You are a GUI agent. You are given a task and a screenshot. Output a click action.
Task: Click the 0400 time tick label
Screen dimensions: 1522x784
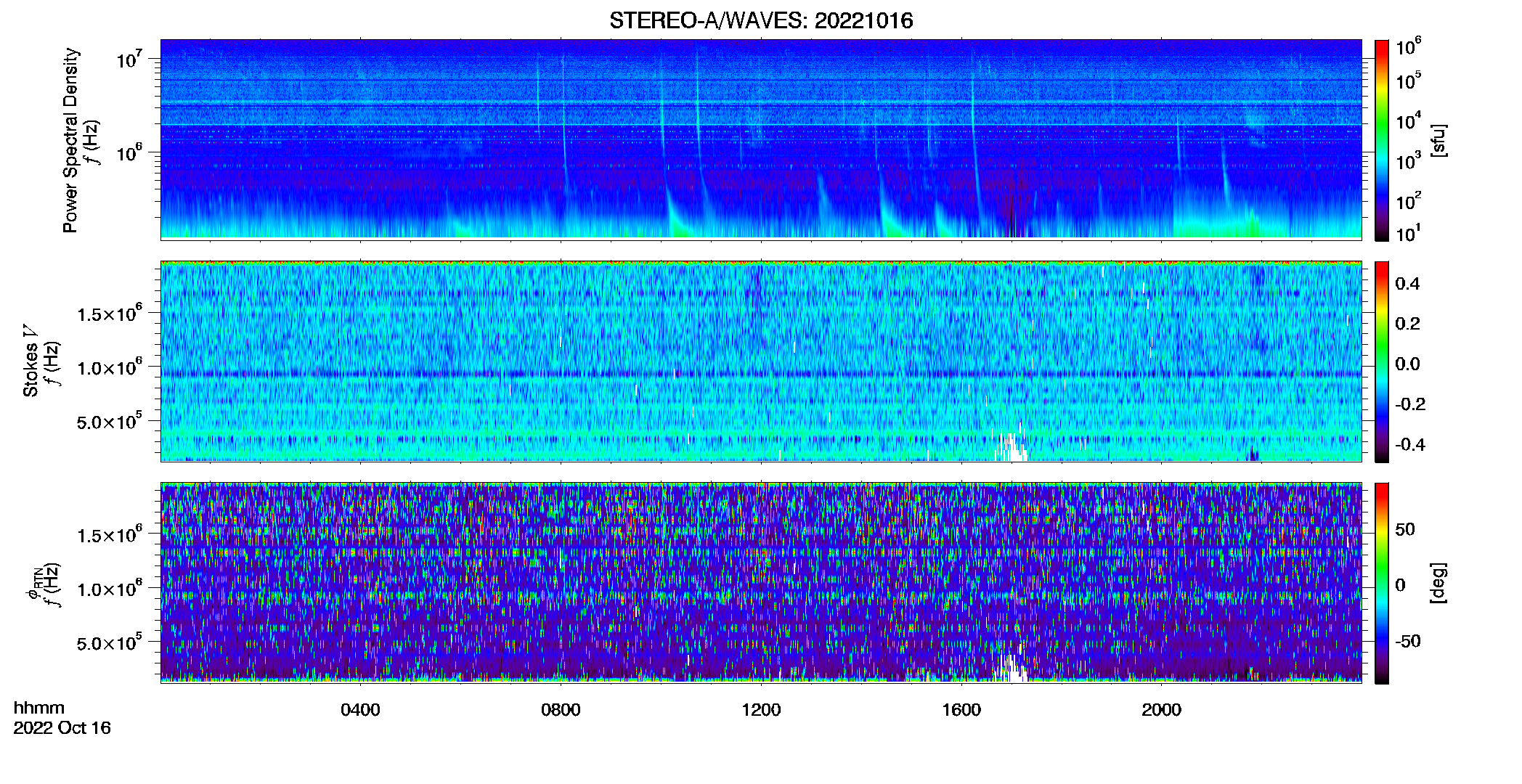(x=360, y=710)
